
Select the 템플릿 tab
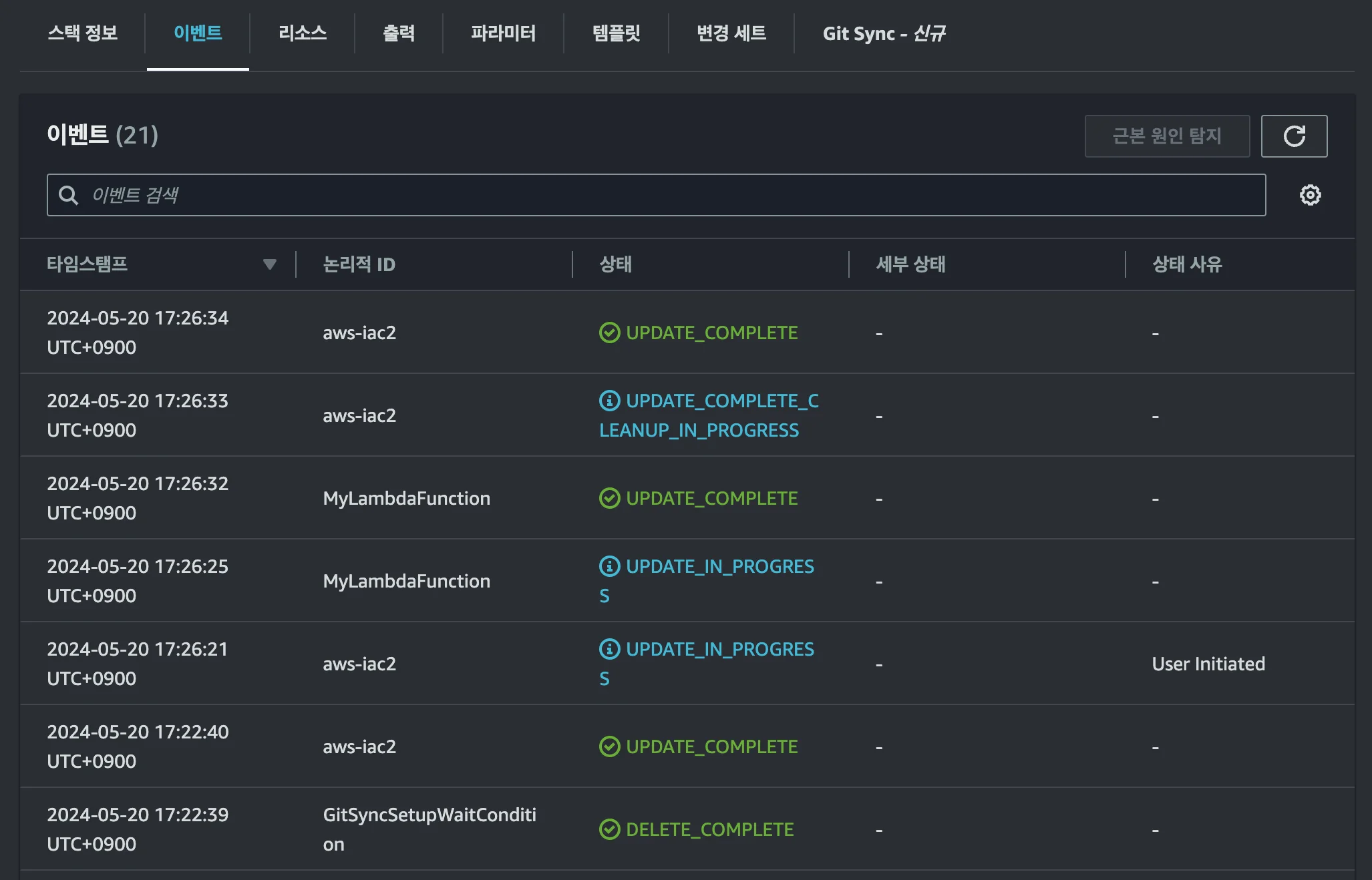pyautogui.click(x=615, y=34)
